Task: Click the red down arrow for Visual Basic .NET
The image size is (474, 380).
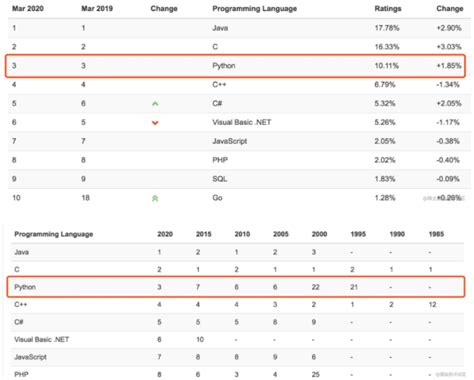Action: [155, 123]
